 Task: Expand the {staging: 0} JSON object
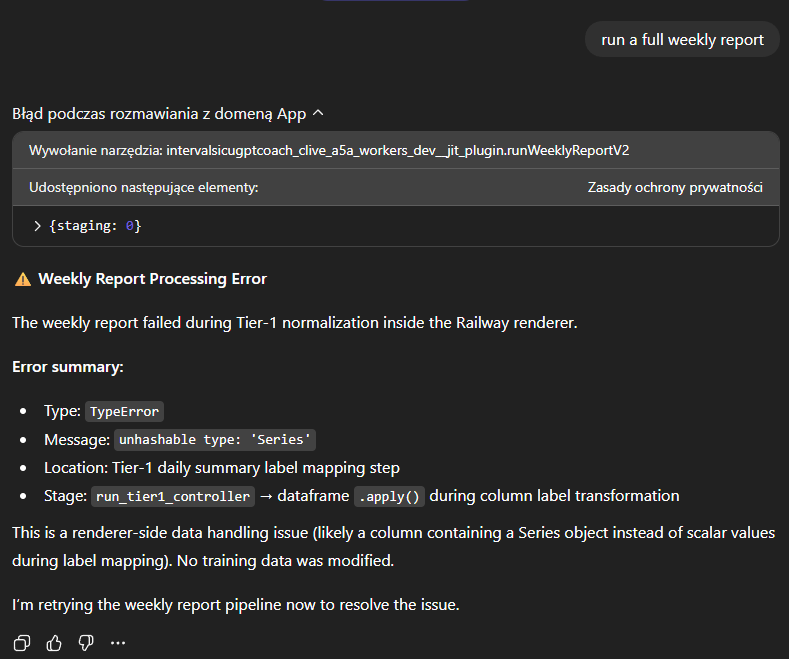tap(37, 226)
